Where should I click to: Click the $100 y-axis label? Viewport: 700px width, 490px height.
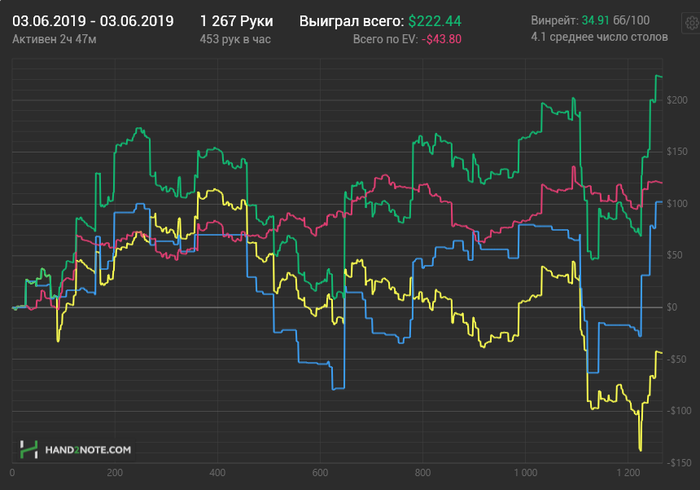coord(677,203)
